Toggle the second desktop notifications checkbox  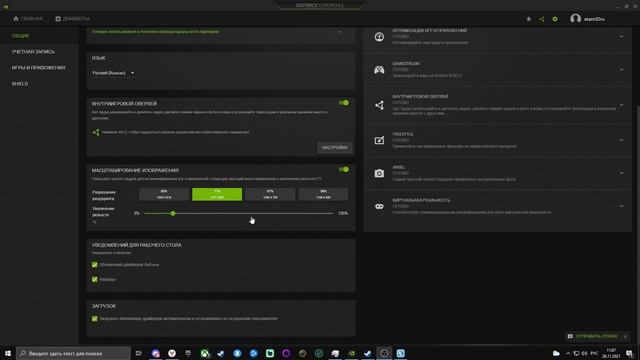95,280
